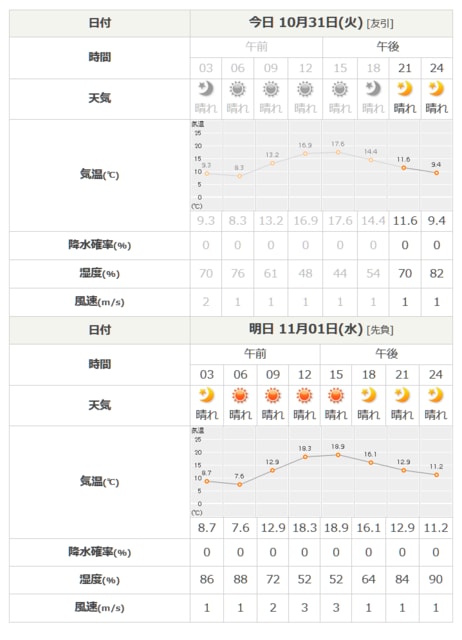Click tomorrow's 18:00 moon weather icon

[x=369, y=395]
